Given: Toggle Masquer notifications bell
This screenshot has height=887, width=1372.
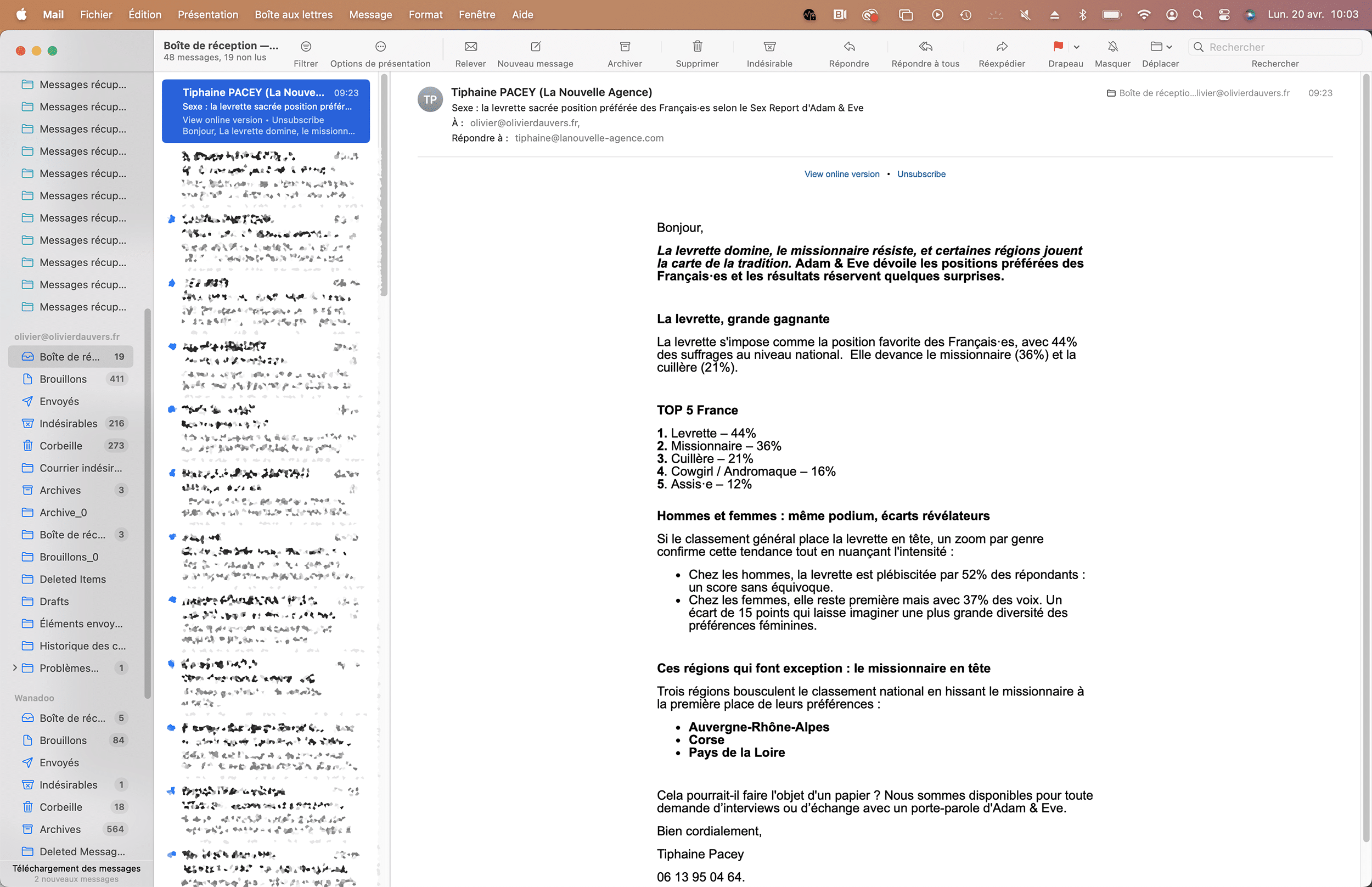Looking at the screenshot, I should click(1112, 46).
